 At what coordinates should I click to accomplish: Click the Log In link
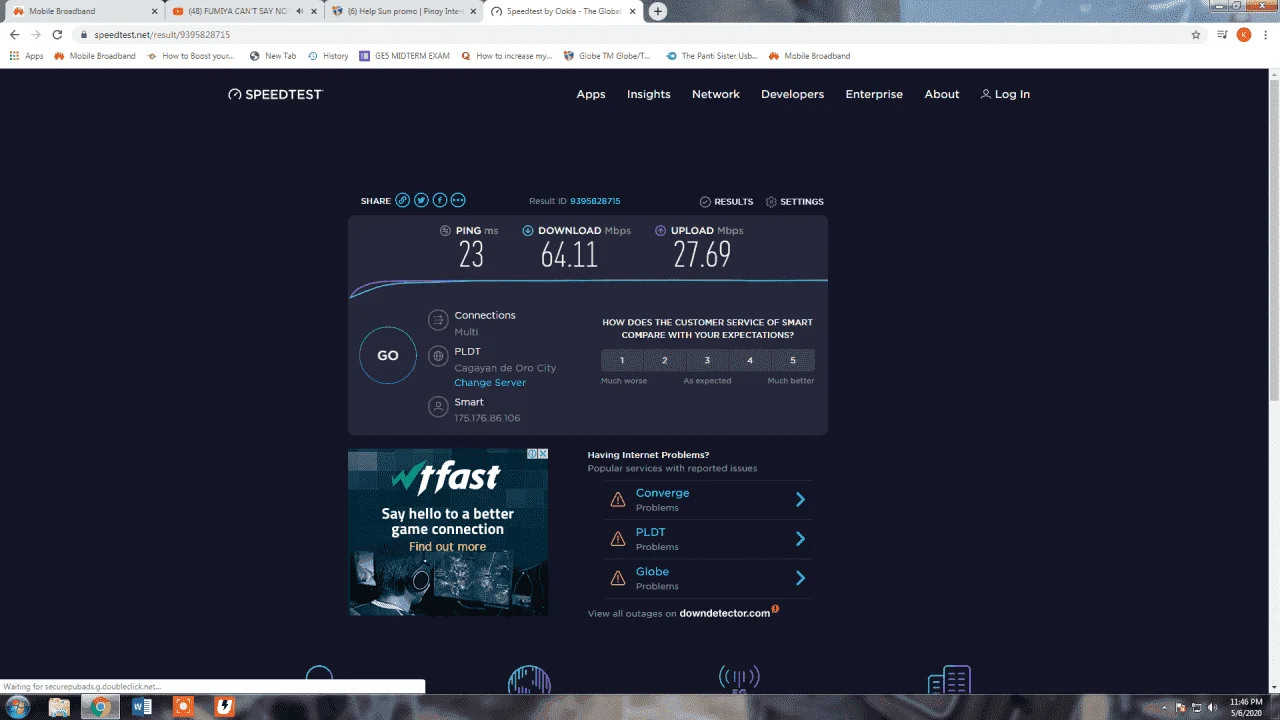pyautogui.click(x=1012, y=94)
